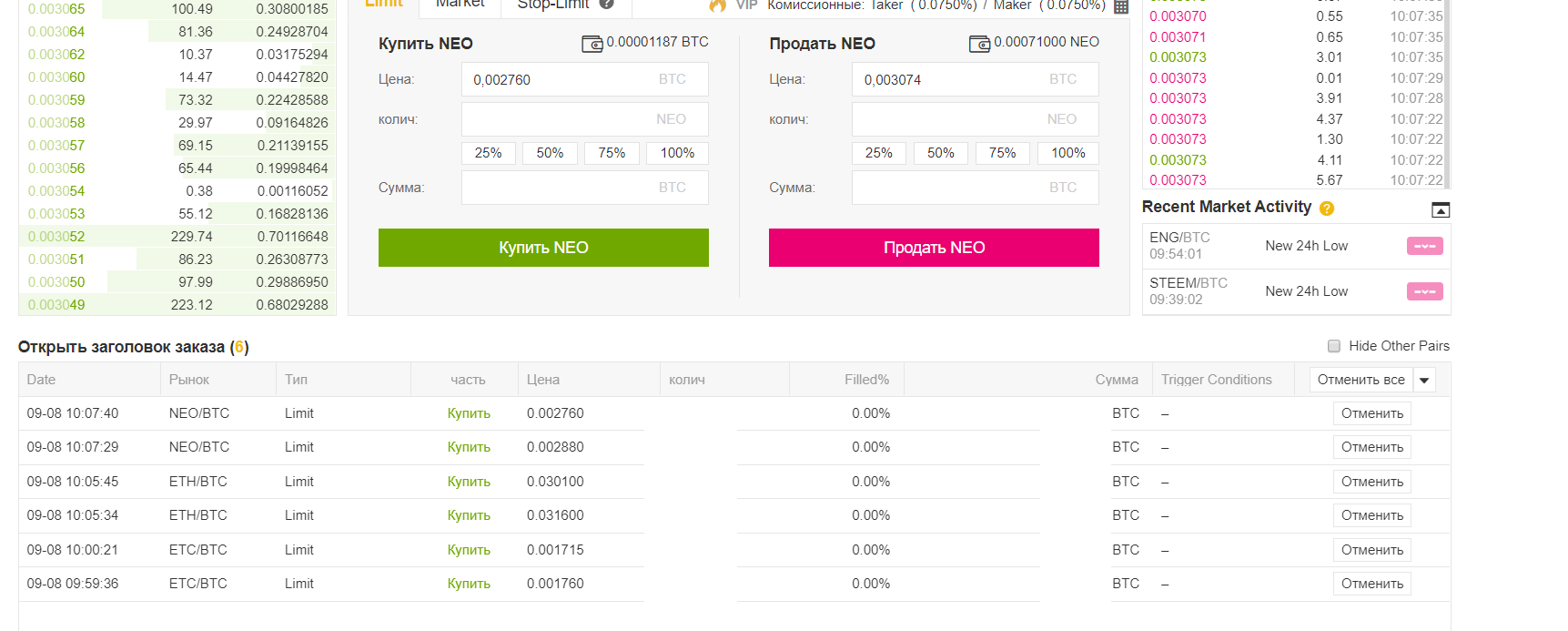Image resolution: width=1568 pixels, height=631 pixels.
Task: Focus the buy price field showing 0,002760
Action: click(585, 79)
